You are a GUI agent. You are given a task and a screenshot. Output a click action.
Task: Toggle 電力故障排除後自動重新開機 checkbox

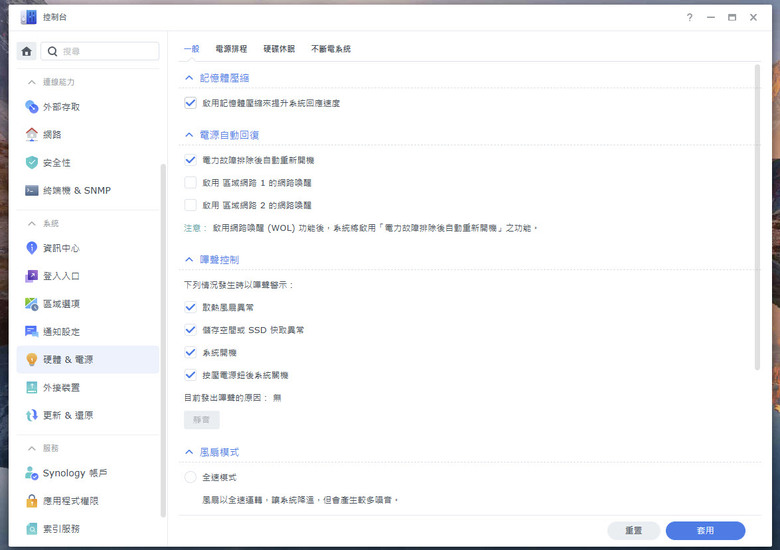[191, 160]
